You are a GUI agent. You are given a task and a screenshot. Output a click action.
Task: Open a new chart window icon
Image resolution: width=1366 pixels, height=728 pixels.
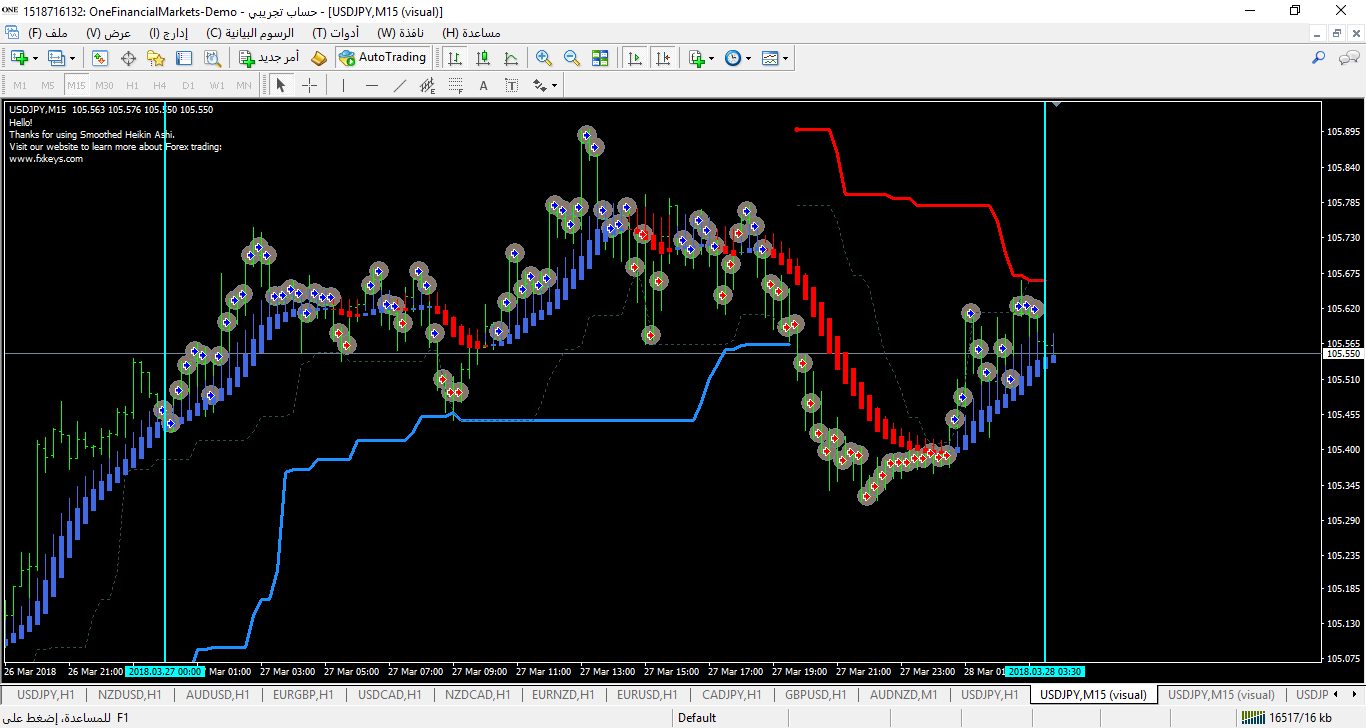19,58
